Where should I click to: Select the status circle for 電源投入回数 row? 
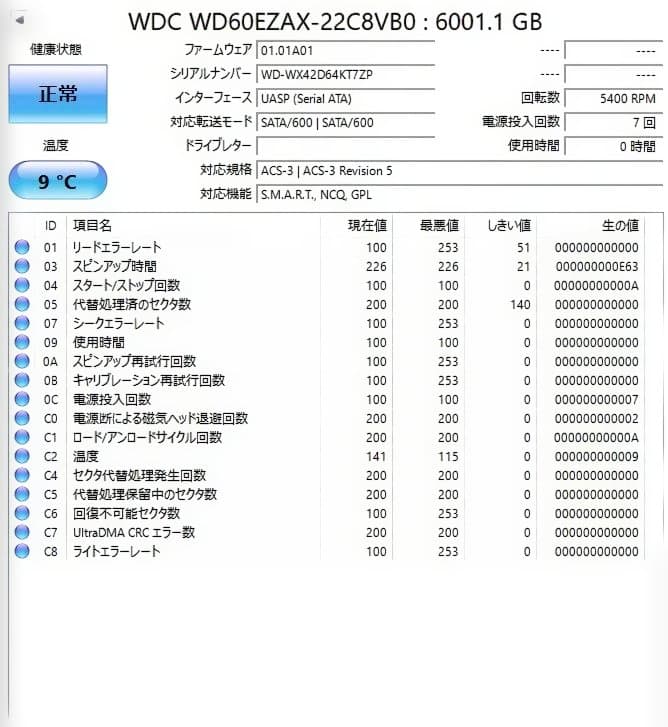tap(22, 399)
